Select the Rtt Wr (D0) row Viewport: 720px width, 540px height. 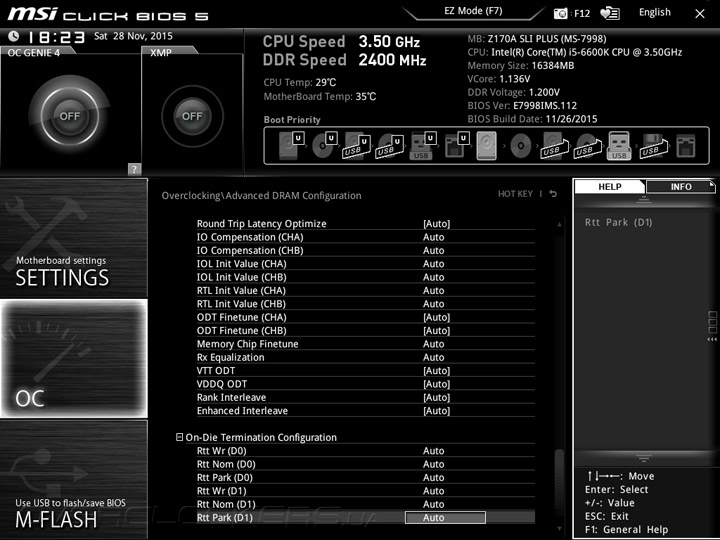pyautogui.click(x=366, y=450)
